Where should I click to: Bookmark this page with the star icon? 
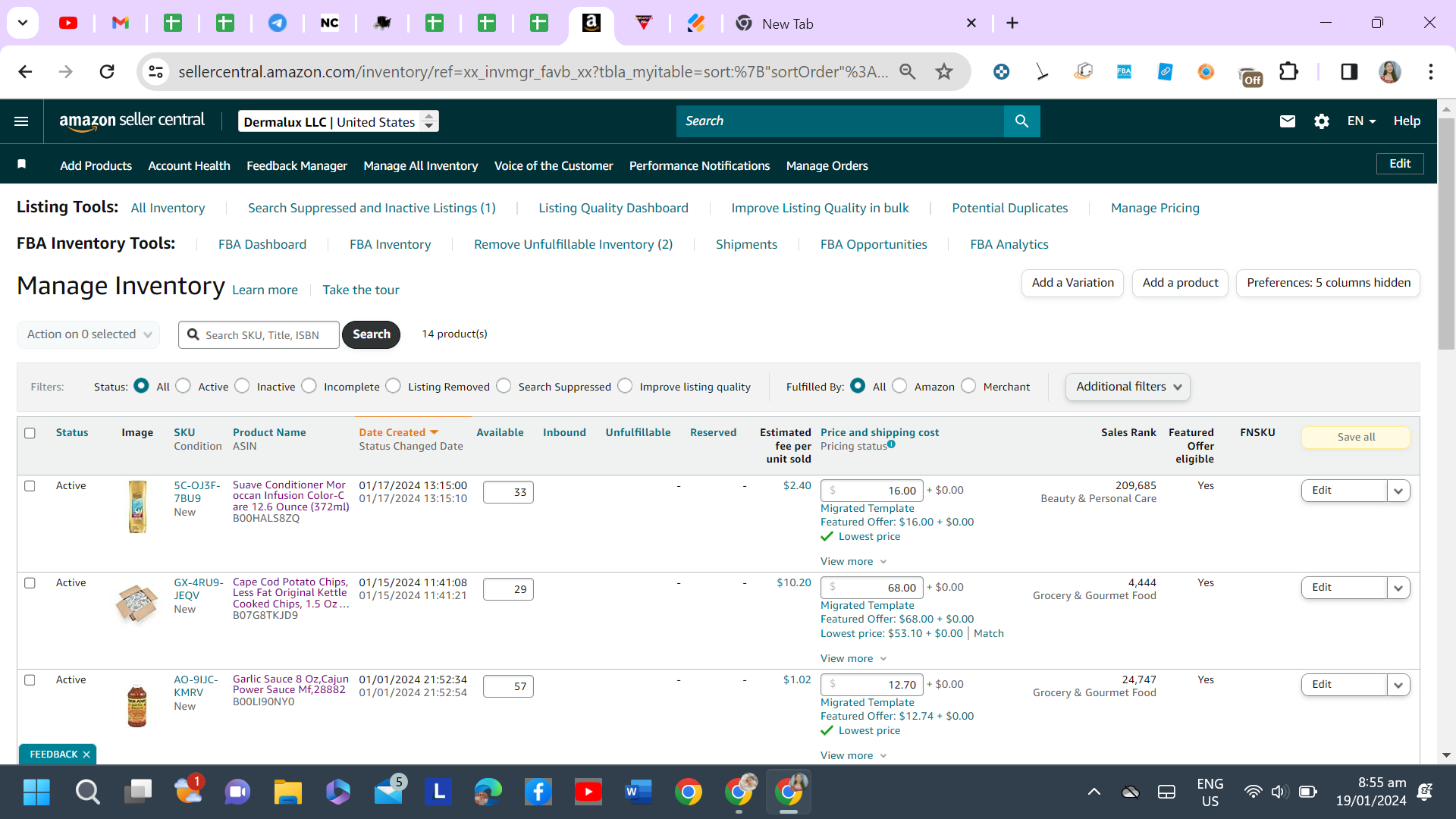944,71
